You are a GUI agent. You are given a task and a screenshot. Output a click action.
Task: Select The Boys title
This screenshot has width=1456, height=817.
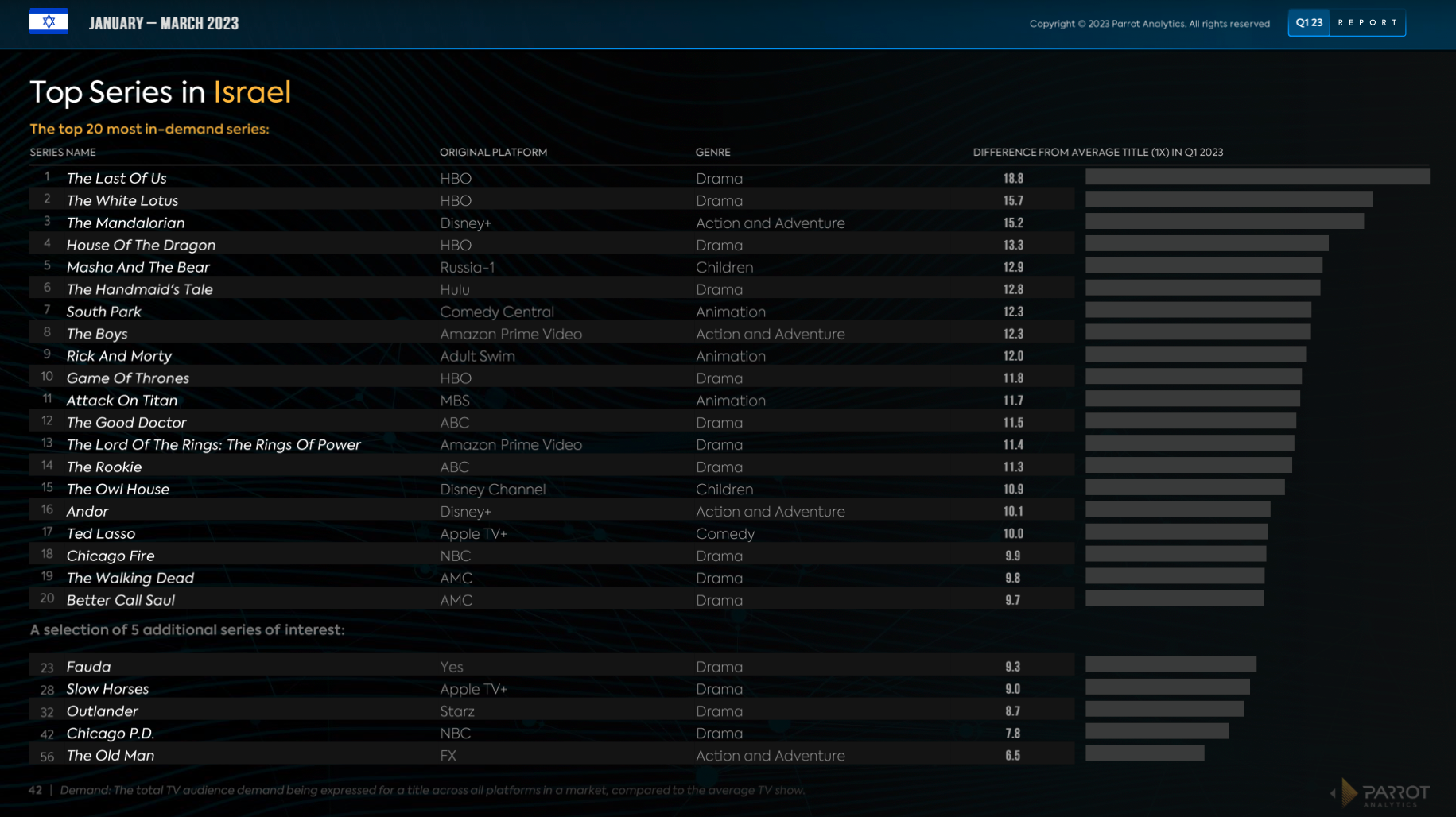(x=97, y=335)
